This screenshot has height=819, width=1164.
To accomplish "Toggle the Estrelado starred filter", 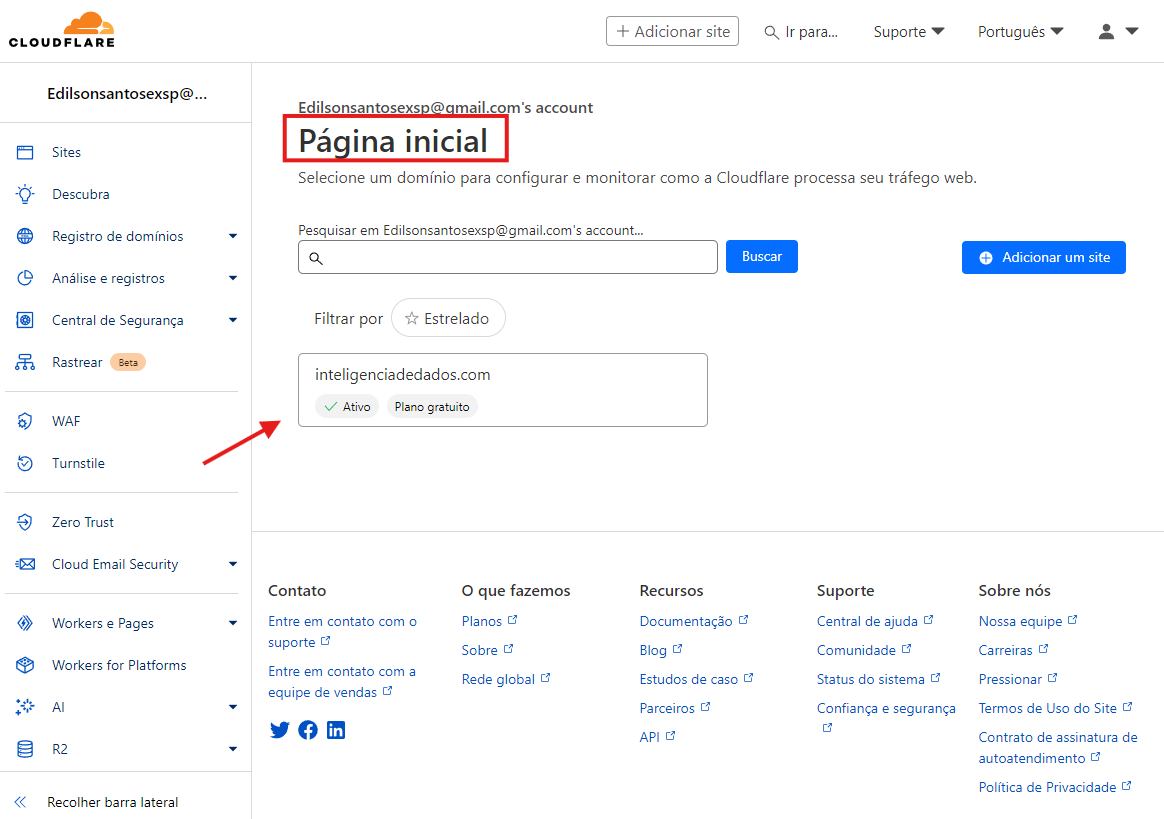I will point(448,318).
